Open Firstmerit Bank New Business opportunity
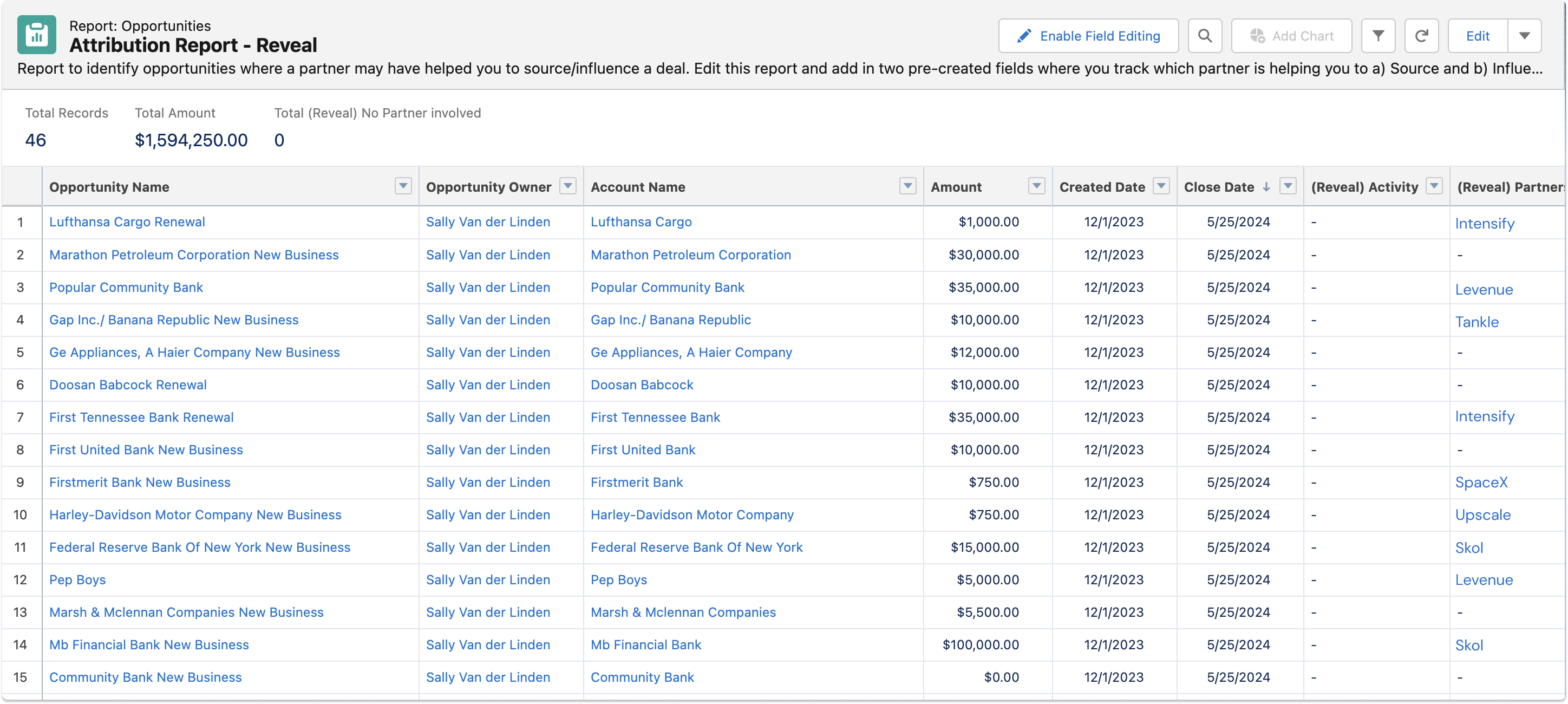The width and height of the screenshot is (1568, 704). (139, 483)
